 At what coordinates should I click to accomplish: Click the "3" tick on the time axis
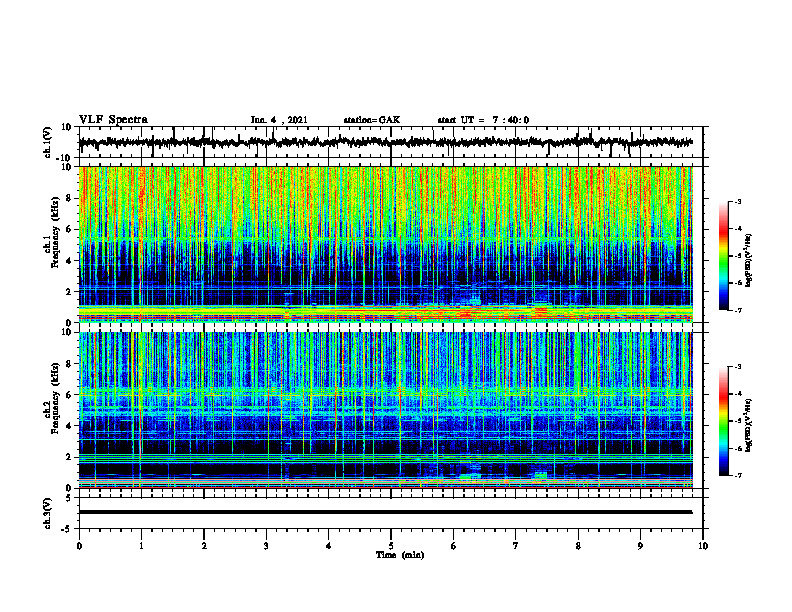[266, 546]
